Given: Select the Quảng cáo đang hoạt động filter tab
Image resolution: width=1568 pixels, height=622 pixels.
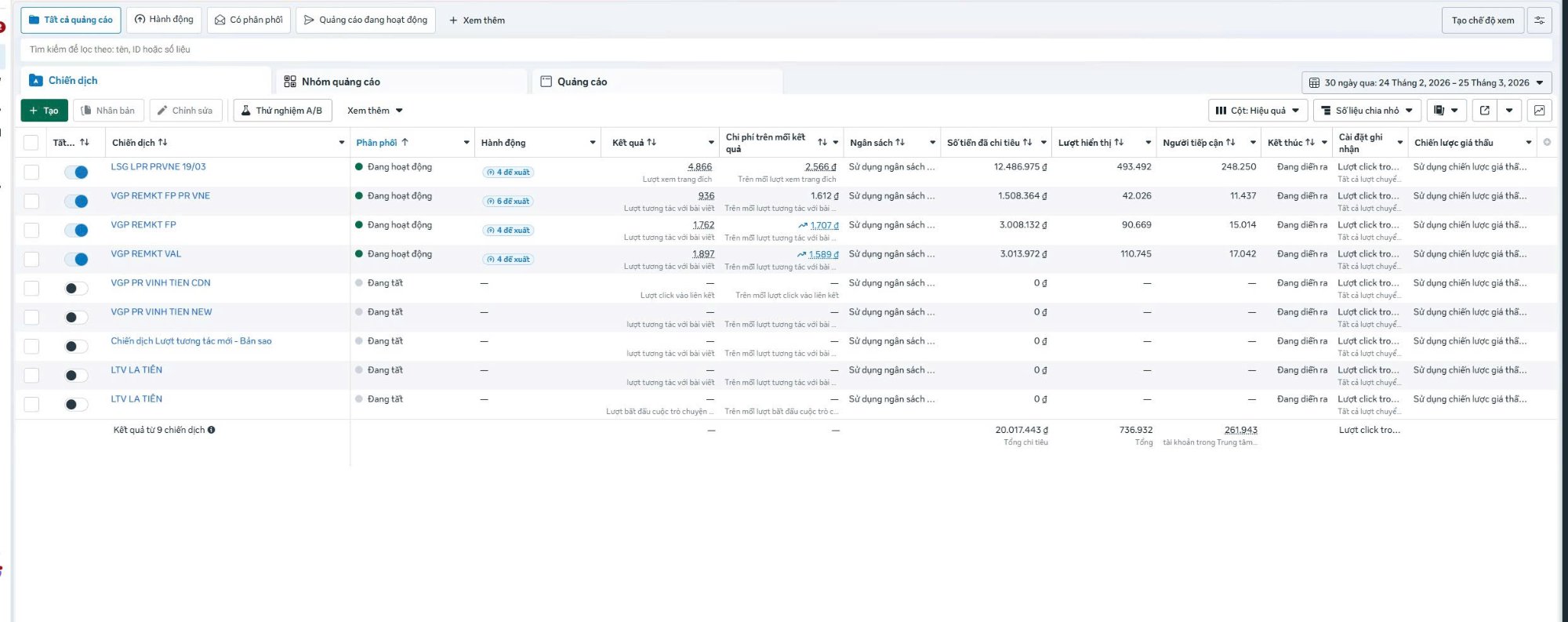Looking at the screenshot, I should (365, 20).
